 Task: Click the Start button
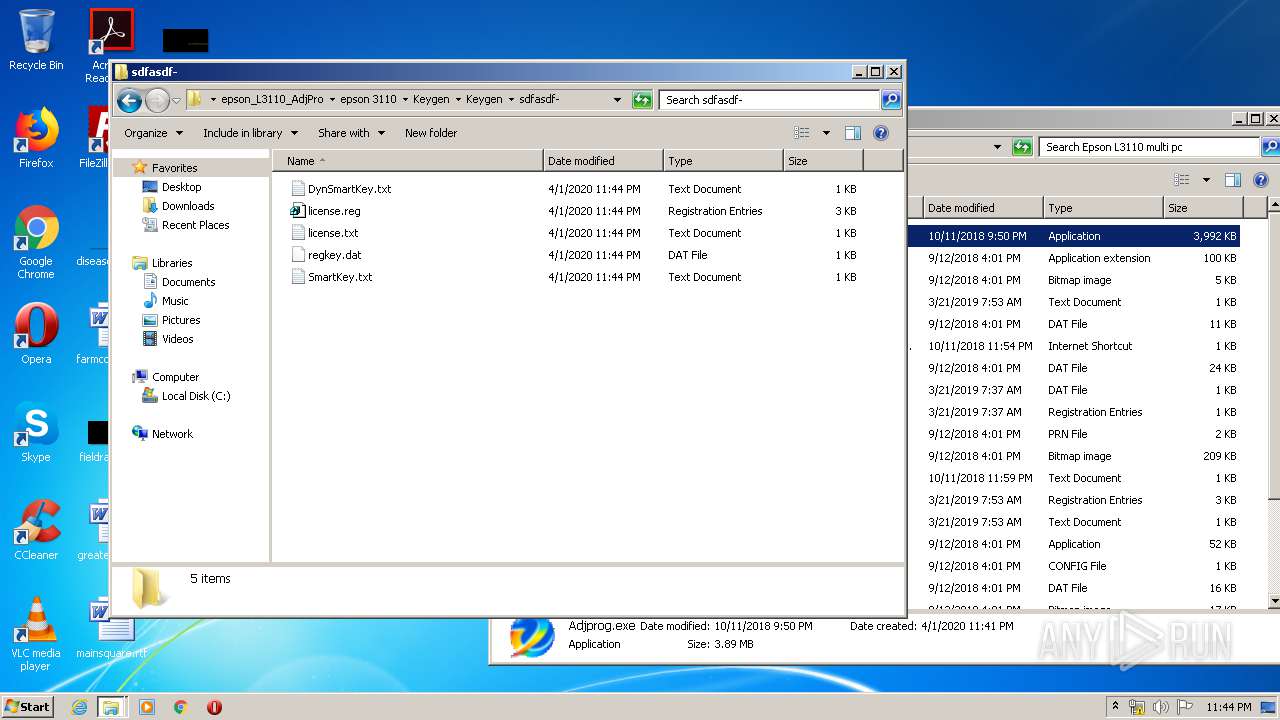point(28,706)
